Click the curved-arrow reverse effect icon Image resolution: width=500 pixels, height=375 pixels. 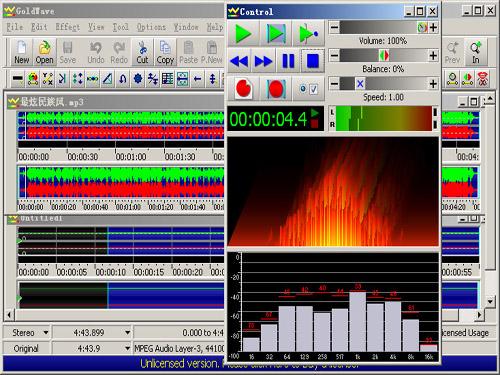pyautogui.click(x=123, y=79)
